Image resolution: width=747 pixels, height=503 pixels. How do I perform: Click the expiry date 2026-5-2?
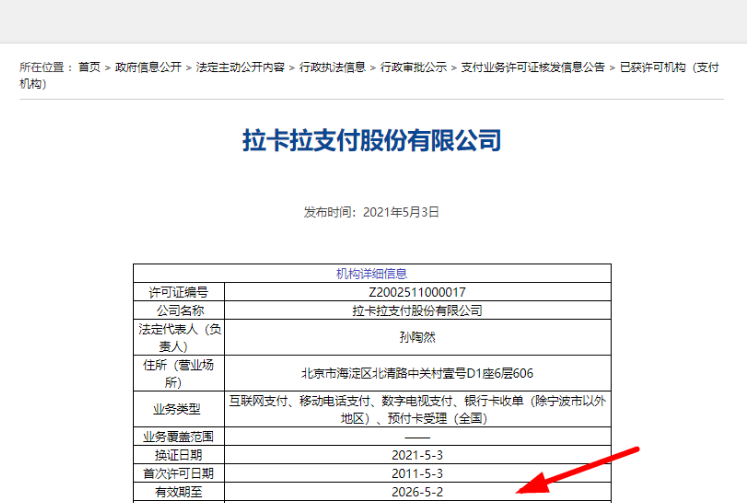pyautogui.click(x=417, y=492)
